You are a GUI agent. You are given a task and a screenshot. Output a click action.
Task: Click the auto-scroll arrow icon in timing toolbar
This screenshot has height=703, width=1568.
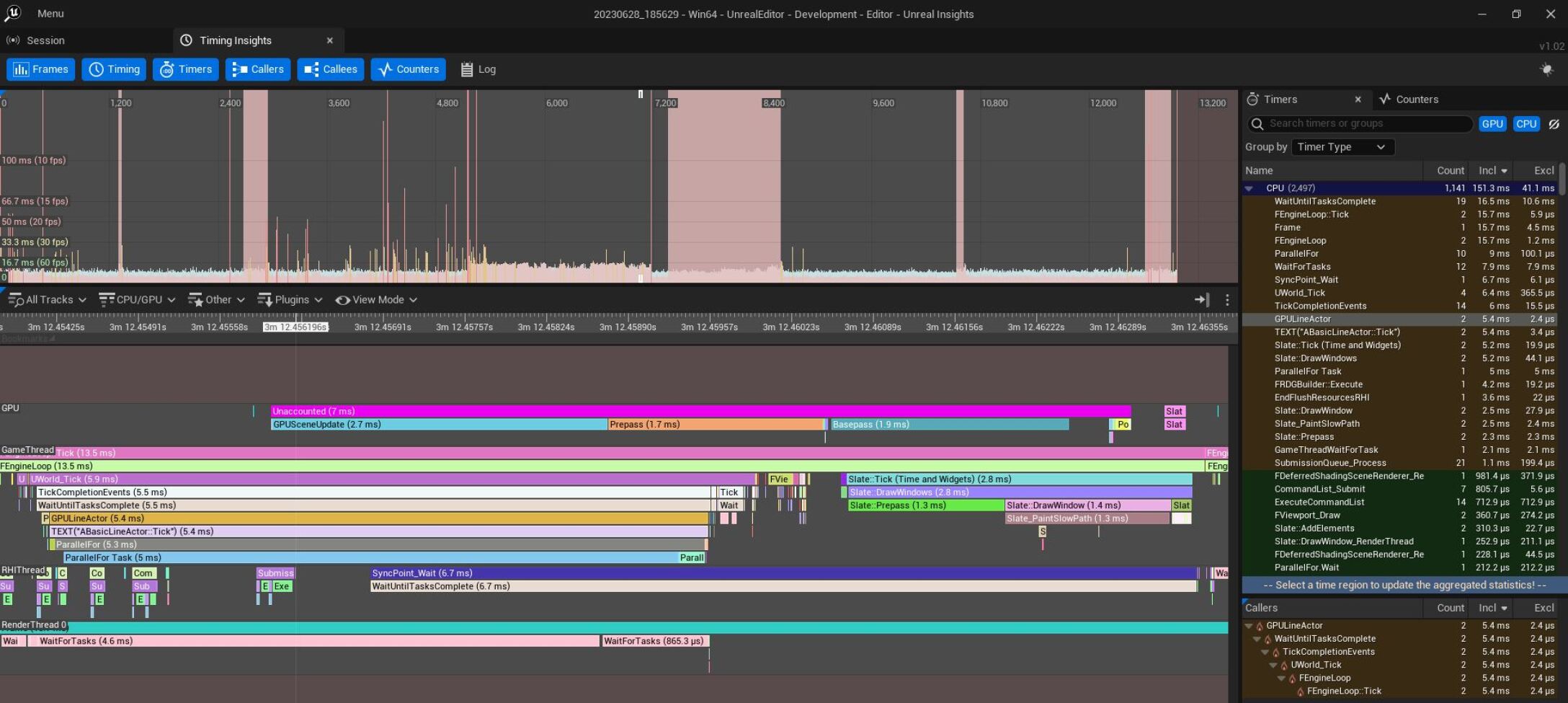(1201, 300)
